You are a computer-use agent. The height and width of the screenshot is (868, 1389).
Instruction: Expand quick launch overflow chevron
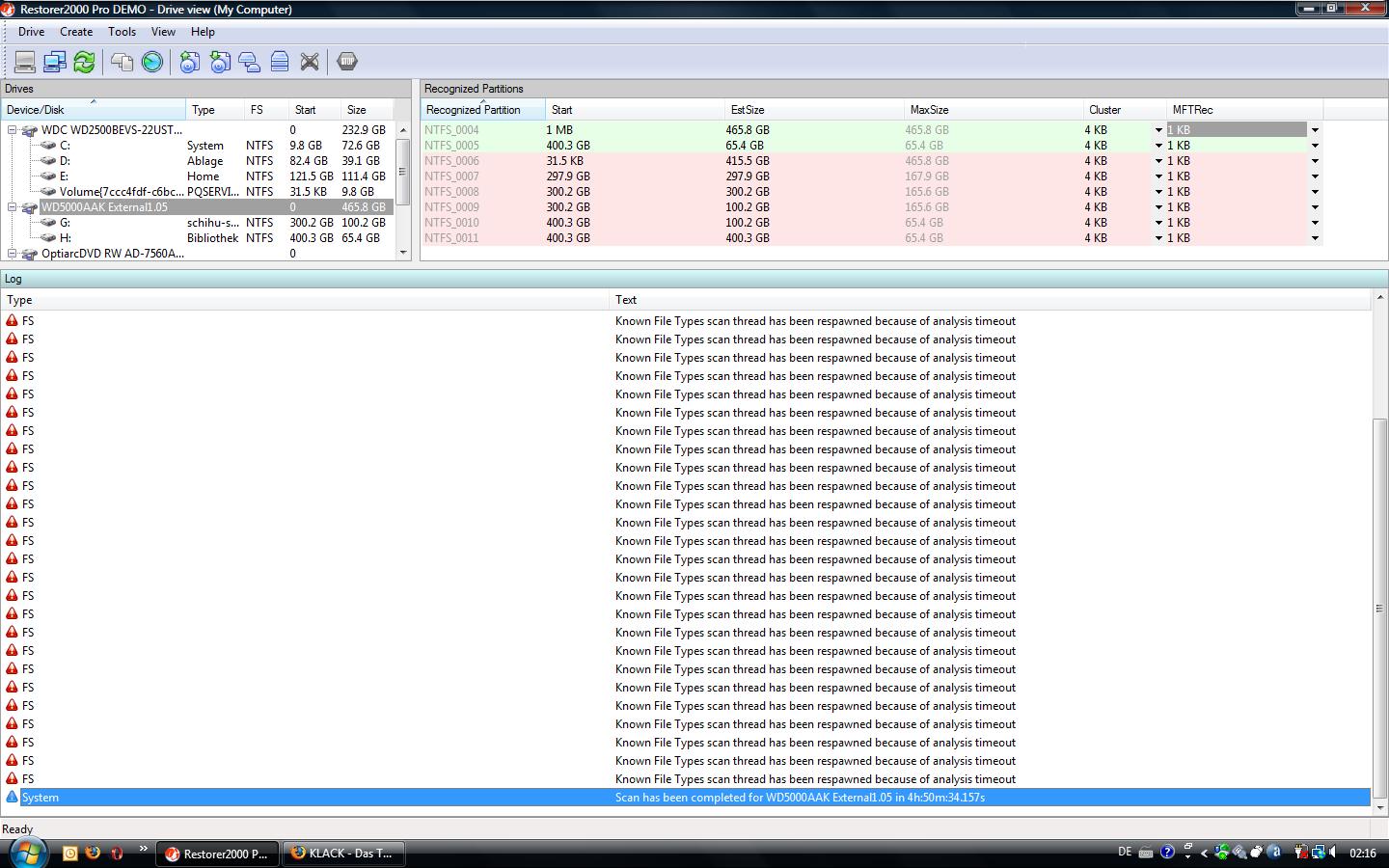click(144, 849)
